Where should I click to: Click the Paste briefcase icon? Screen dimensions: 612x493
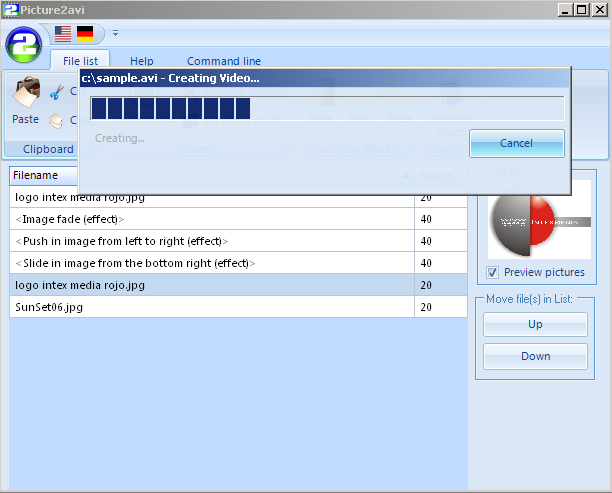pyautogui.click(x=26, y=92)
